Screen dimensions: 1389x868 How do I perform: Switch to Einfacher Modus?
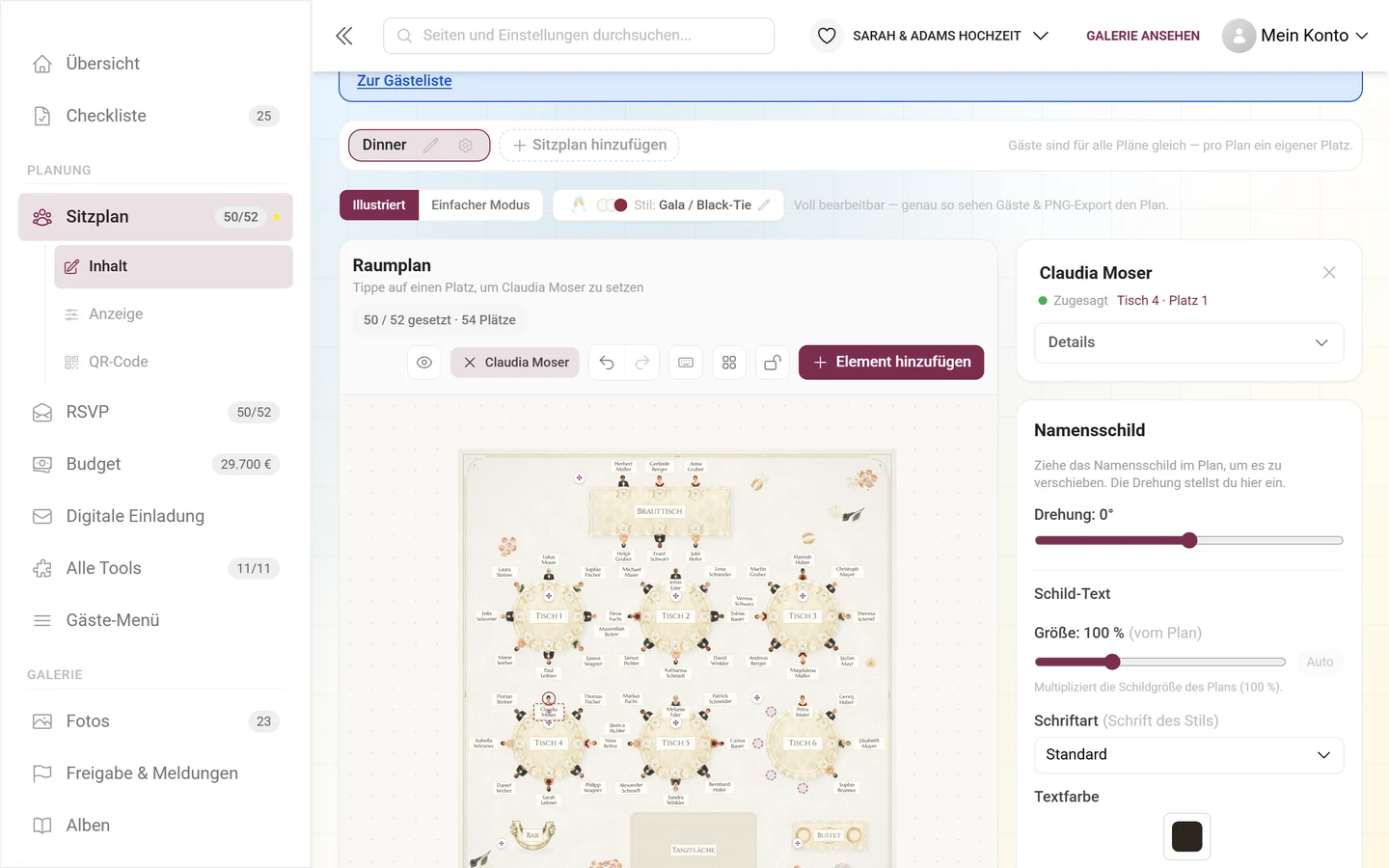(x=480, y=204)
